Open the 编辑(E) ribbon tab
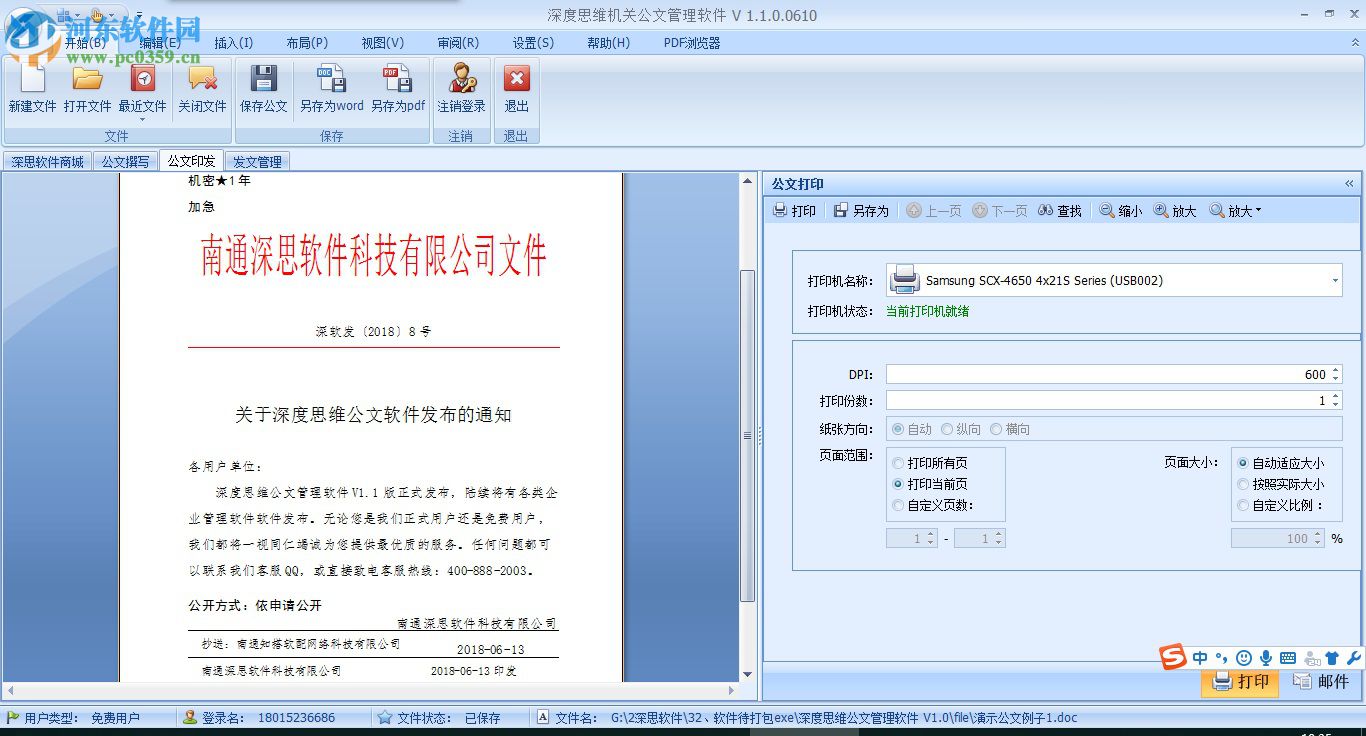Image resolution: width=1366 pixels, height=736 pixels. point(160,43)
